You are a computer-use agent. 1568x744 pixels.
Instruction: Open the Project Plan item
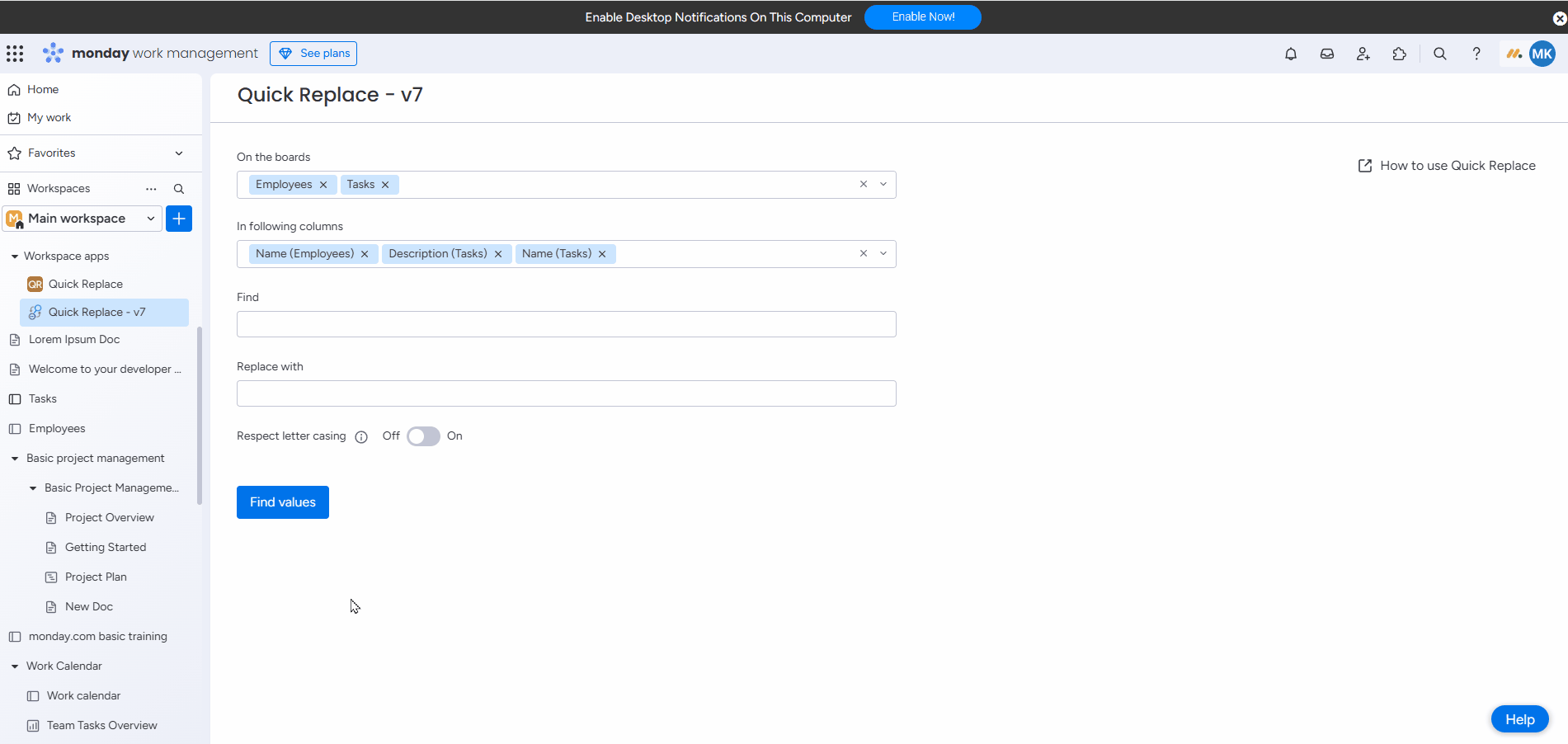tap(96, 577)
